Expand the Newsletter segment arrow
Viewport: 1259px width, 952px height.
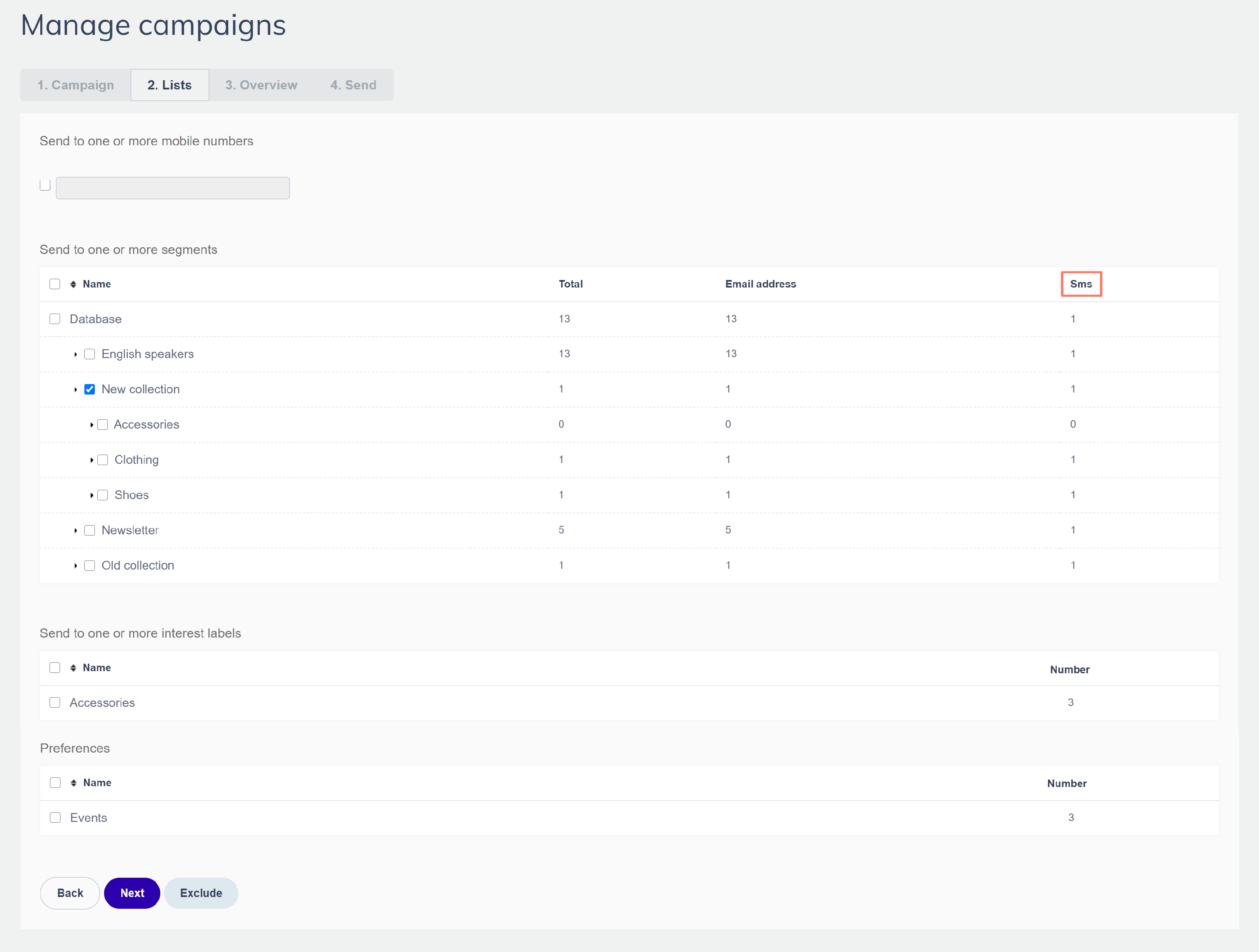[x=76, y=531]
